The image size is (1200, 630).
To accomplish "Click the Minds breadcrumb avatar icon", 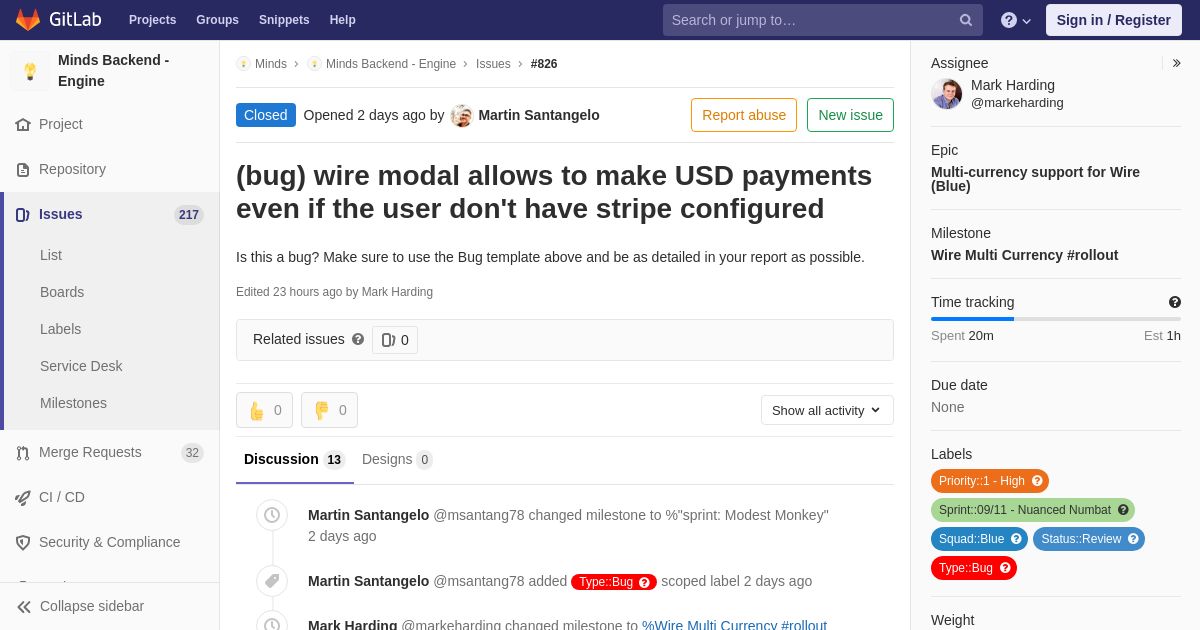I will point(243,64).
